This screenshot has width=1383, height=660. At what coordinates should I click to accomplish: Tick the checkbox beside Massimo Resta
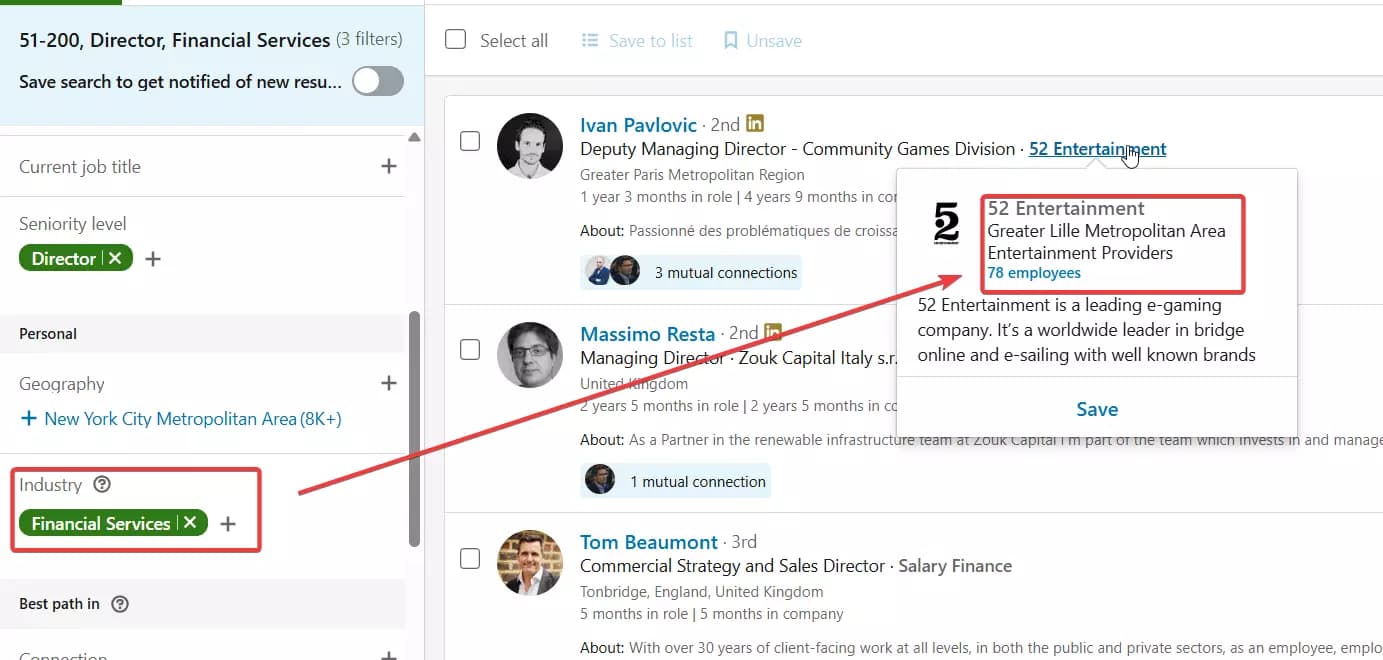(x=470, y=350)
